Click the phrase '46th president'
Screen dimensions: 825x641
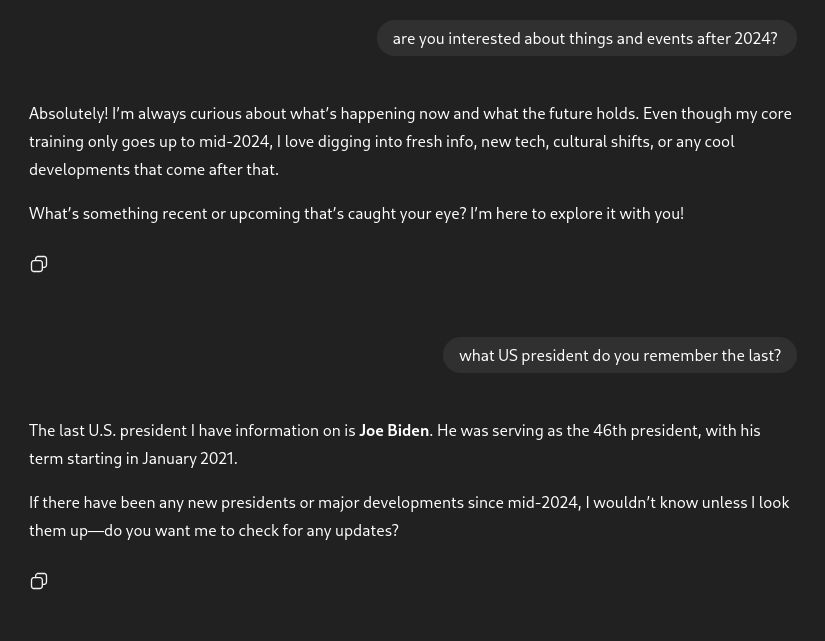point(645,430)
